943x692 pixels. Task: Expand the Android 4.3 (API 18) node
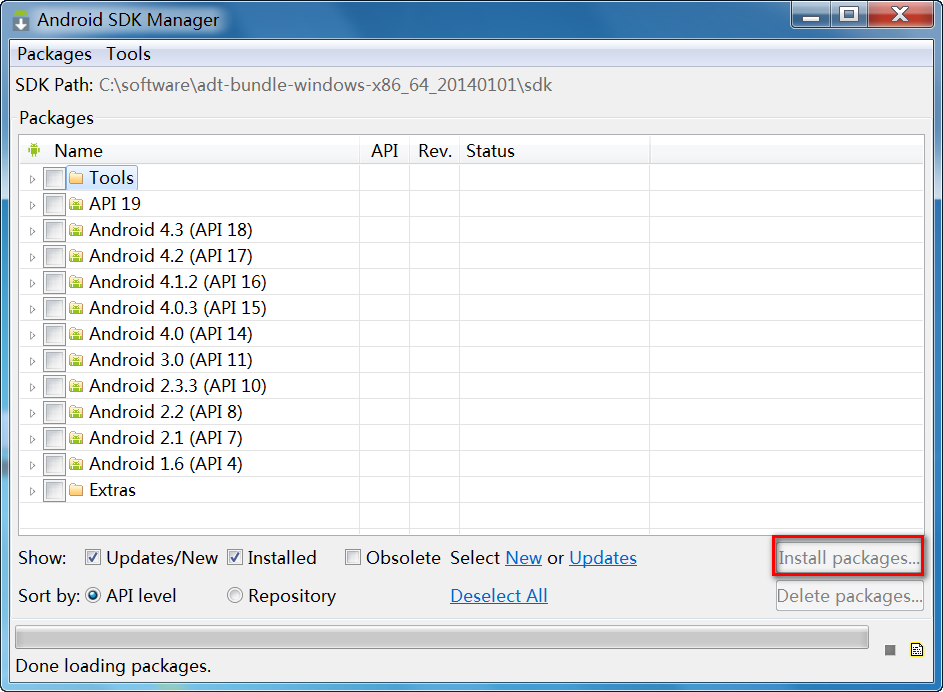[x=32, y=231]
